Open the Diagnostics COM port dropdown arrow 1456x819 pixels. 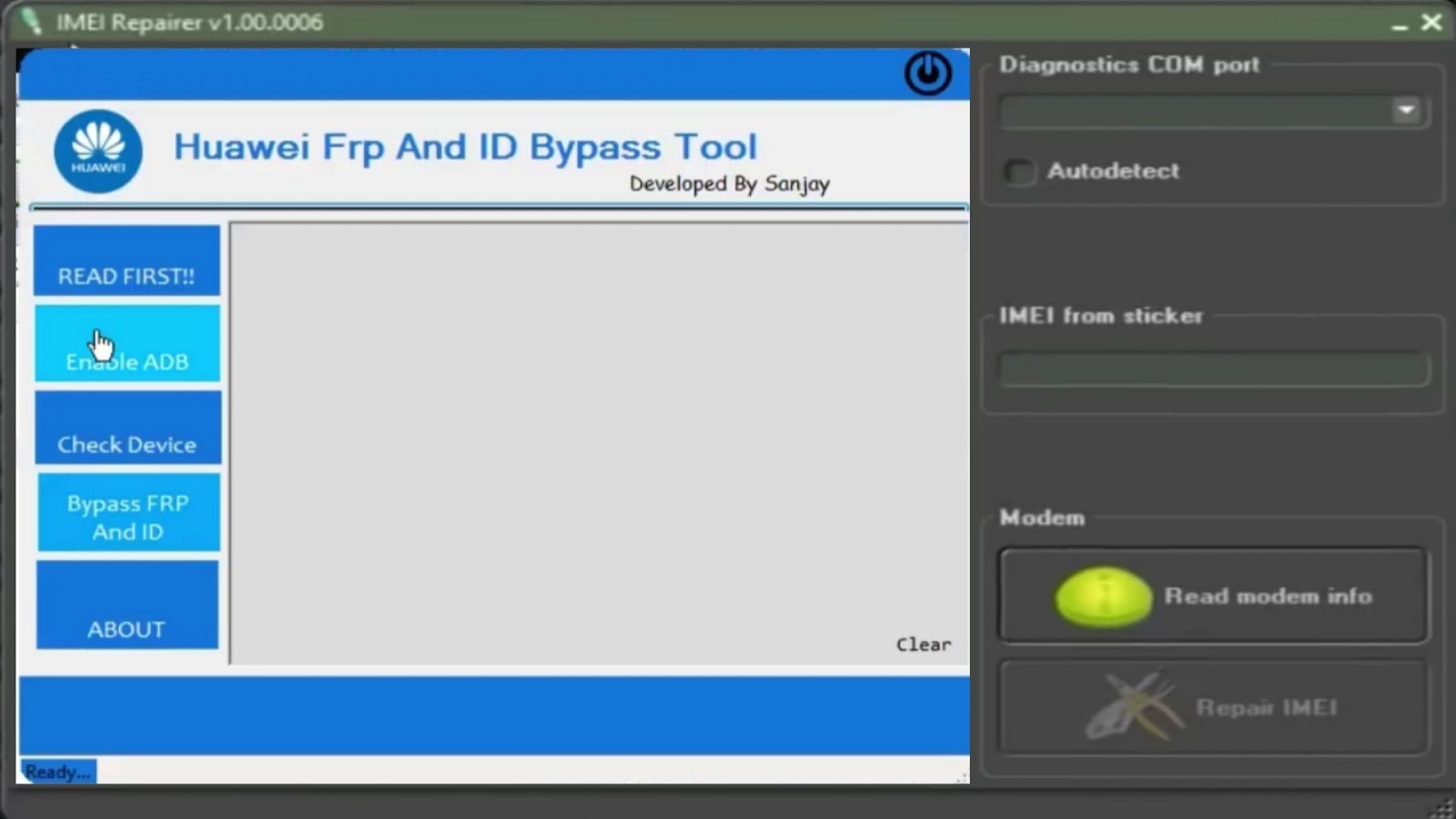(1406, 111)
